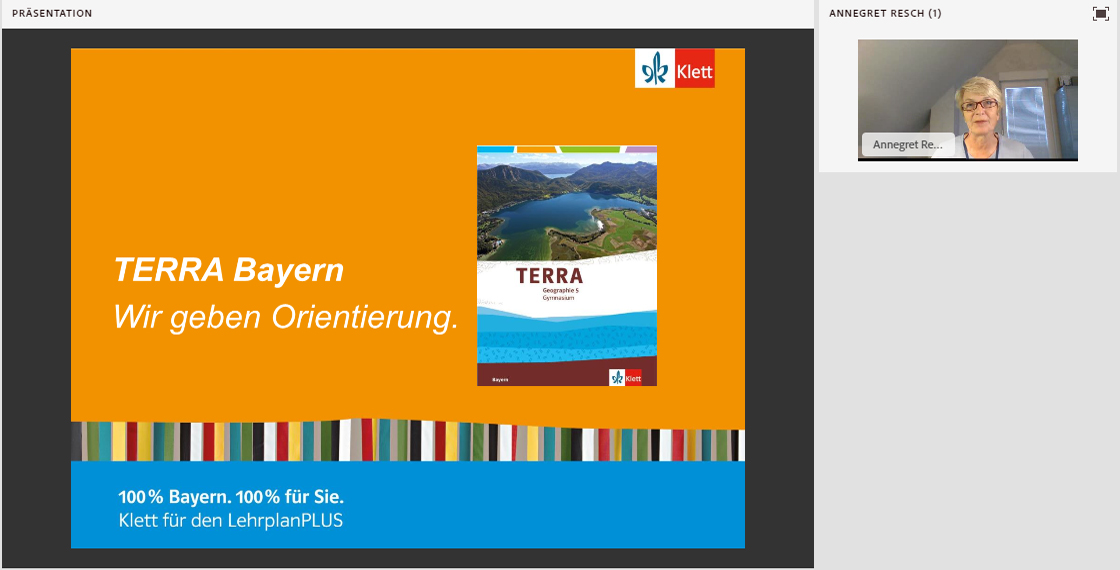The image size is (1120, 570).
Task: Click the 'TERRA' title on the book cover
Action: point(549,276)
